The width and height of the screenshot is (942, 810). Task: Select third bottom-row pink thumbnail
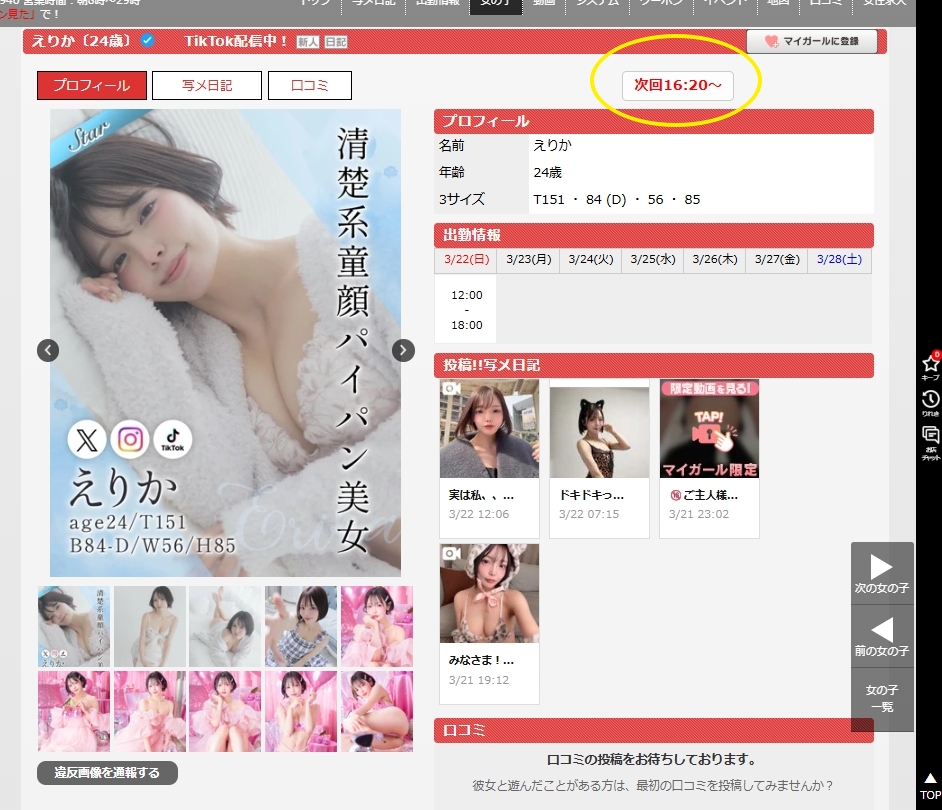point(225,711)
